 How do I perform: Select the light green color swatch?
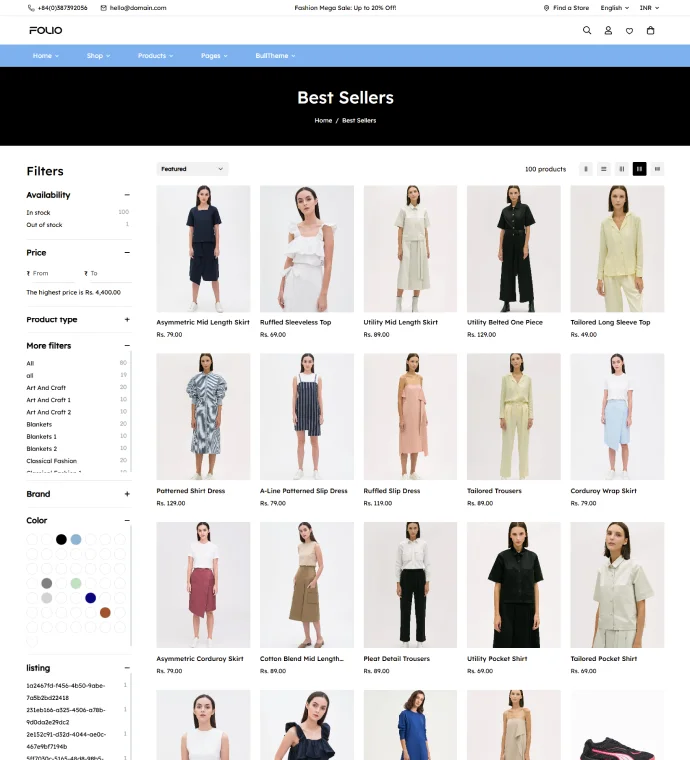tap(76, 583)
